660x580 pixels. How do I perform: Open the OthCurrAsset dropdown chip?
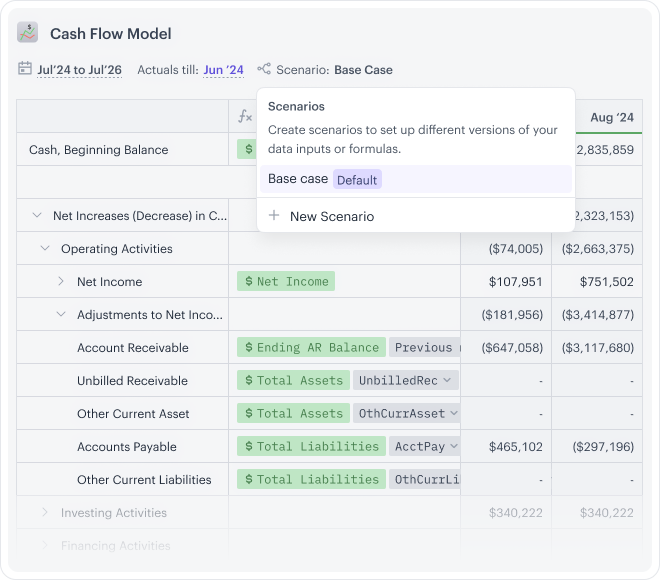pyautogui.click(x=407, y=413)
